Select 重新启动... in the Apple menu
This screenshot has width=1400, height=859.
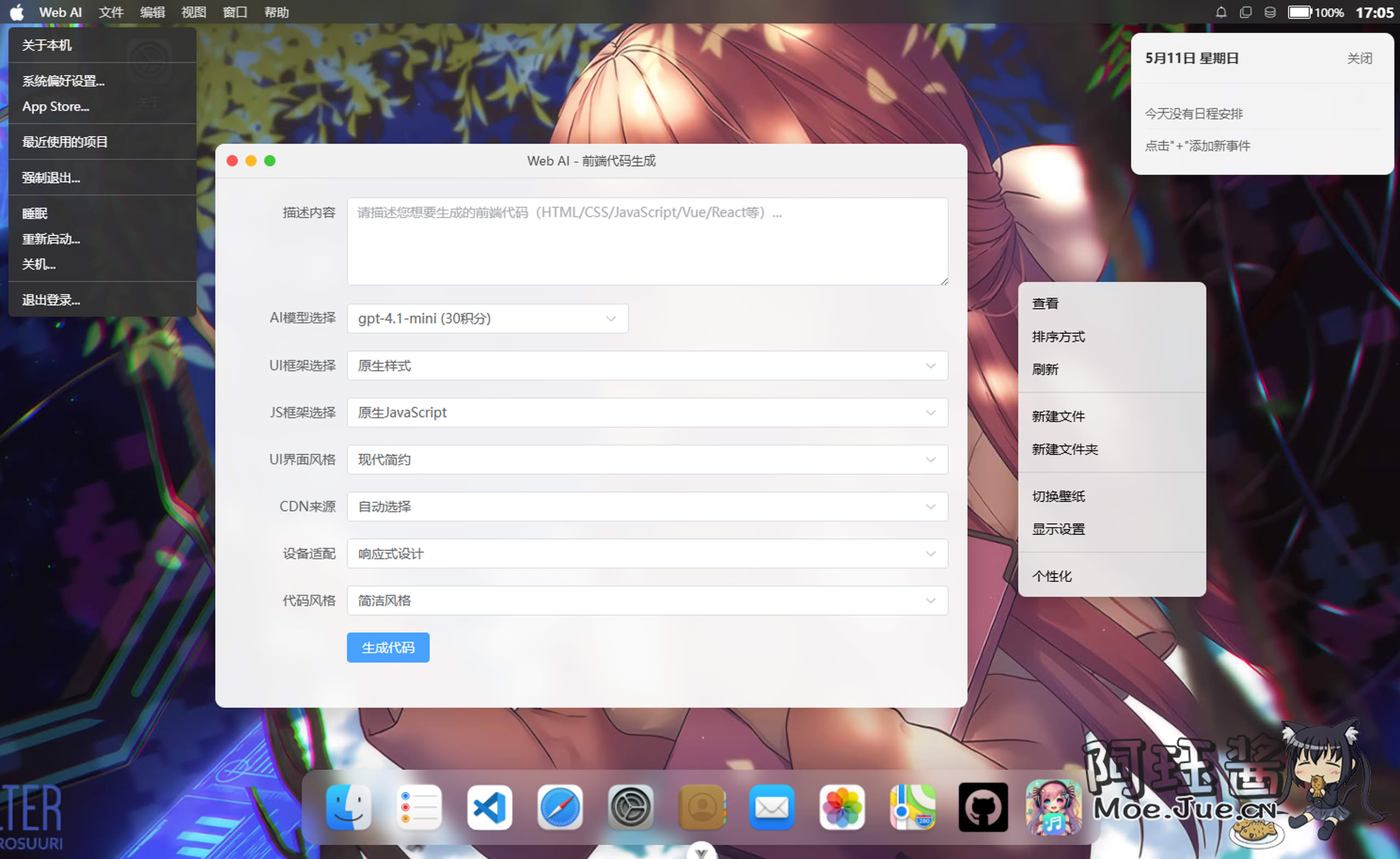click(x=102, y=238)
